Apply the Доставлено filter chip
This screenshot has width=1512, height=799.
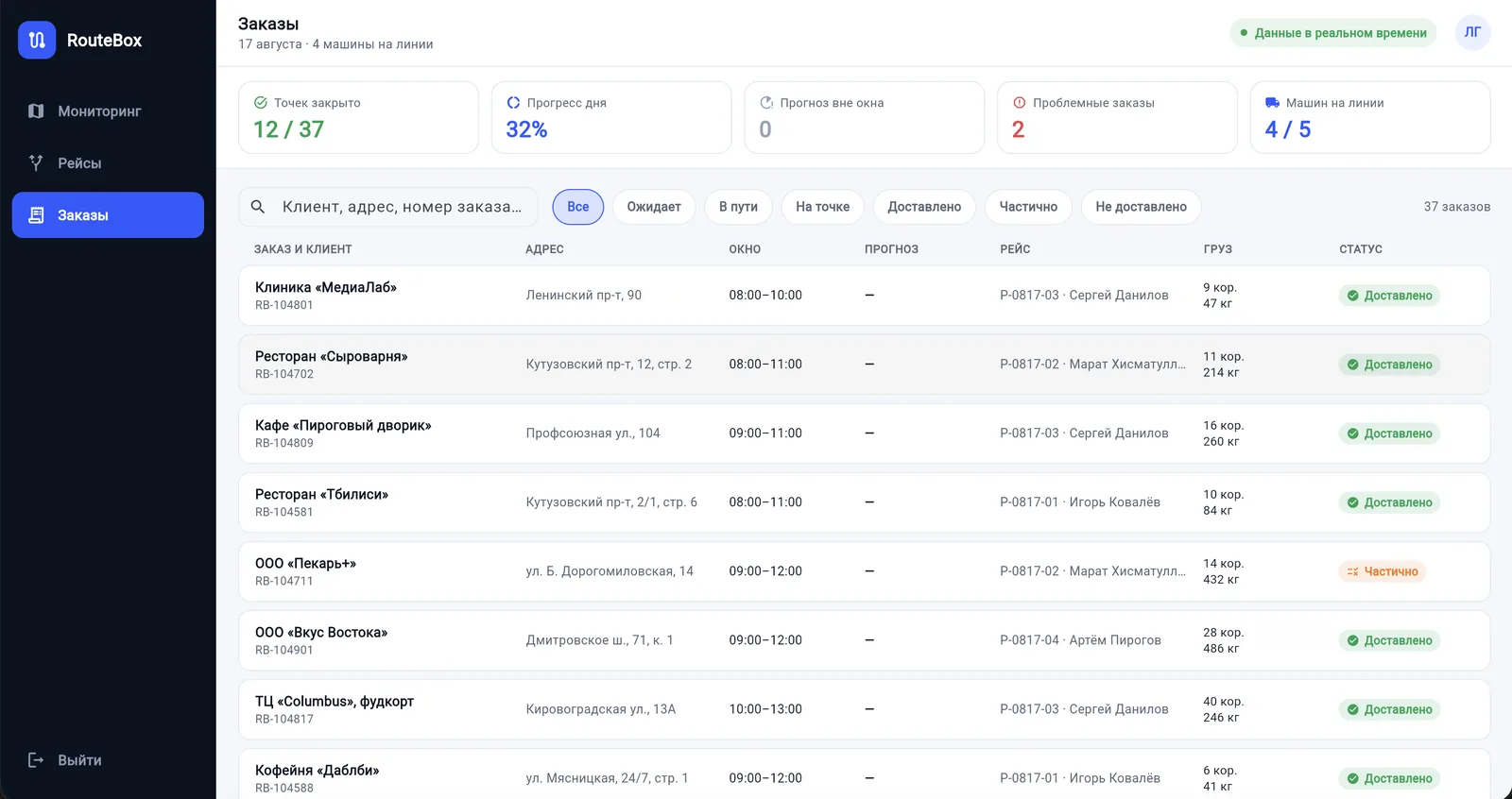click(x=924, y=207)
